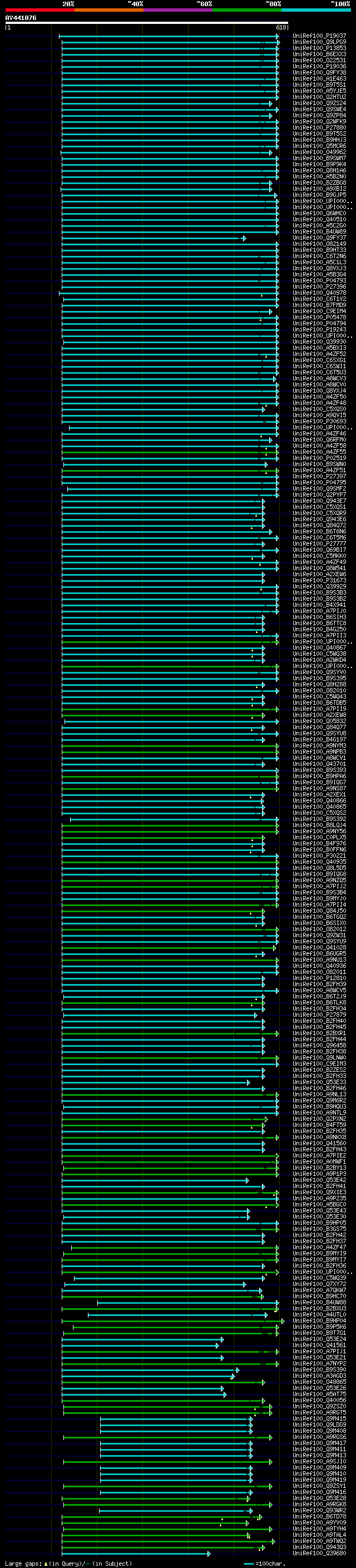The image size is (356, 1568).
Task: Select the UniRef100_Q943Q3 label
Action: click(319, 1547)
